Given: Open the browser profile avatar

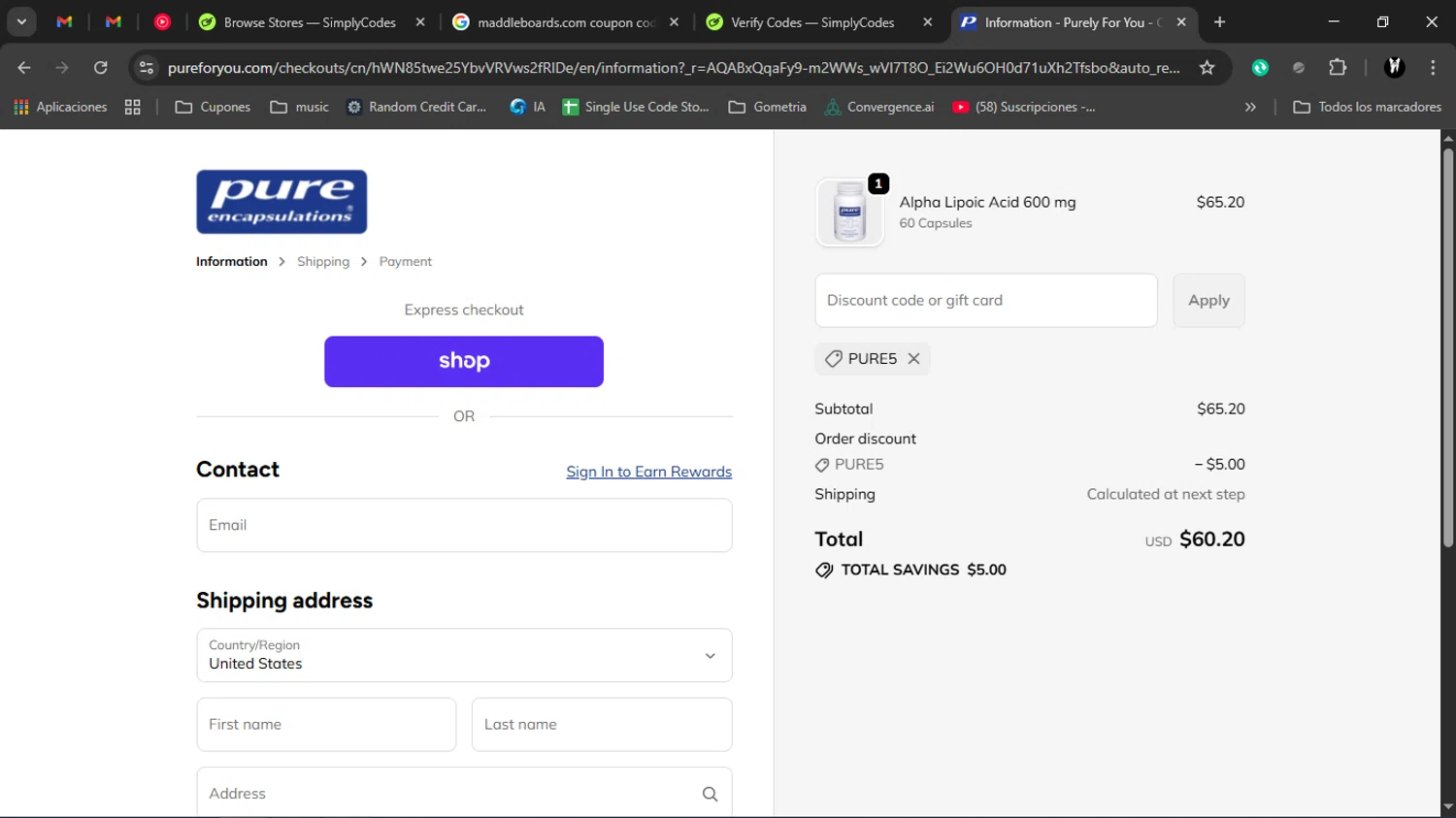Looking at the screenshot, I should (1395, 67).
